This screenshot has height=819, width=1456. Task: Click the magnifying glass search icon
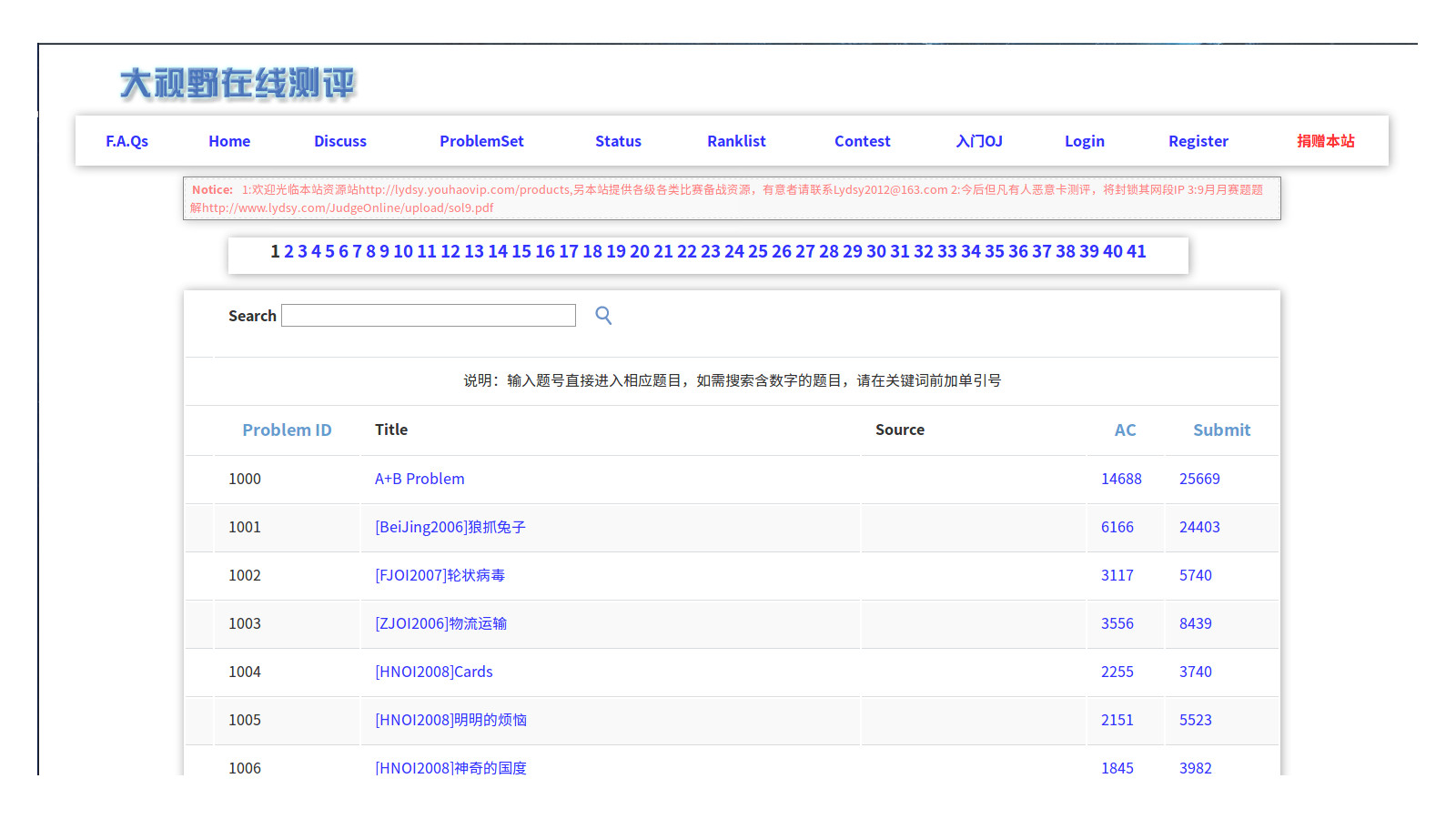coord(603,316)
